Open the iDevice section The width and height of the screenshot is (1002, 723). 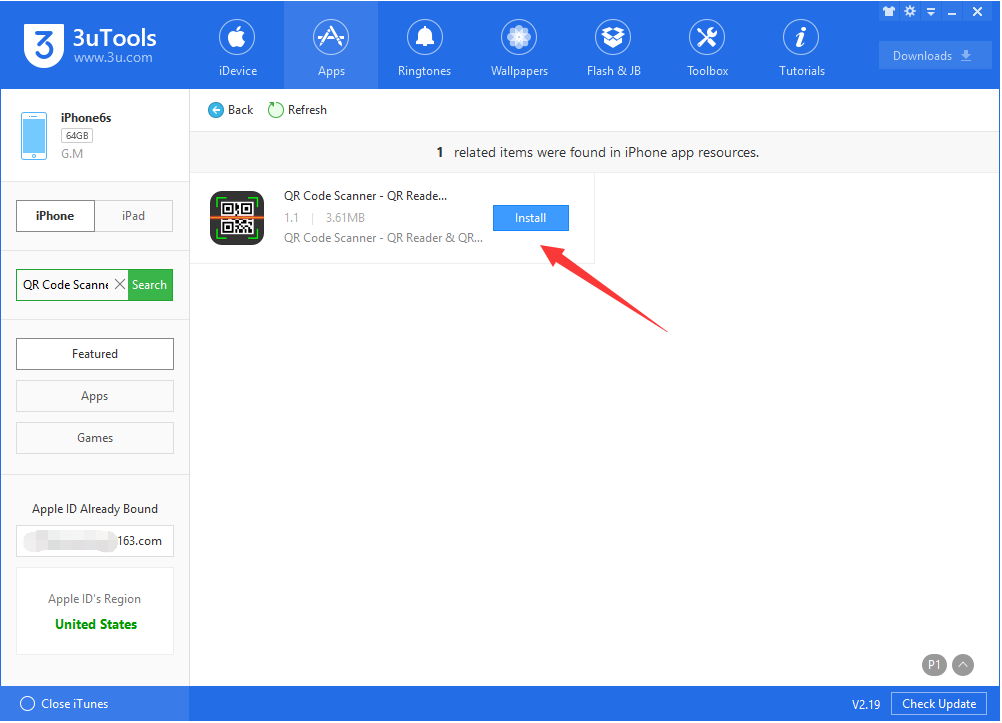coord(237,48)
